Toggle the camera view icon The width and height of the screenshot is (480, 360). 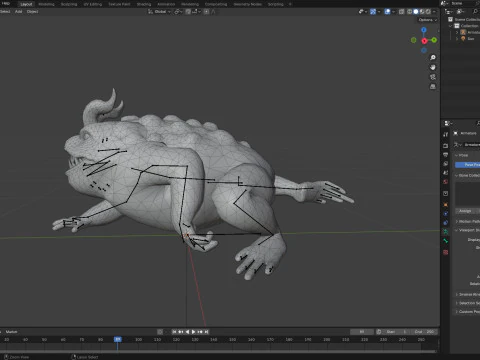[433, 77]
